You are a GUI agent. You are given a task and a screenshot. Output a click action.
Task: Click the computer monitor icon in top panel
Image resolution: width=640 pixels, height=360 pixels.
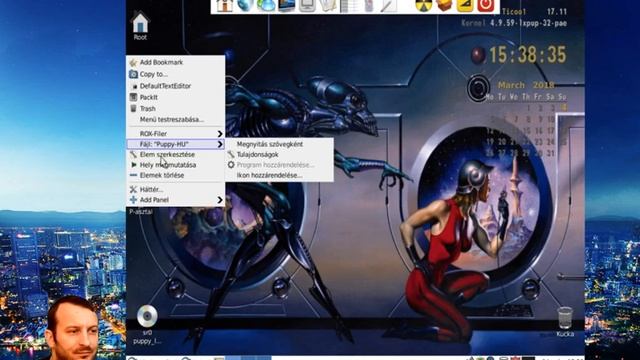(x=287, y=6)
